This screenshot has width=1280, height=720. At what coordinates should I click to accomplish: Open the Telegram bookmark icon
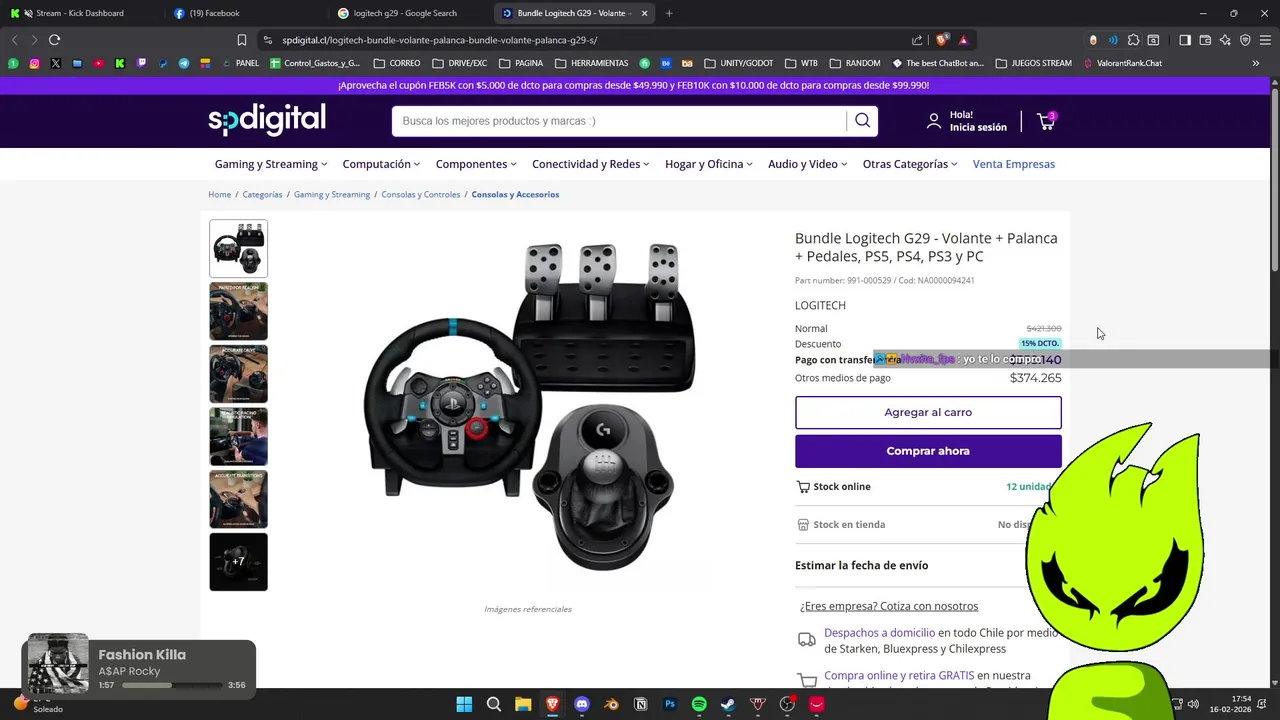point(184,63)
